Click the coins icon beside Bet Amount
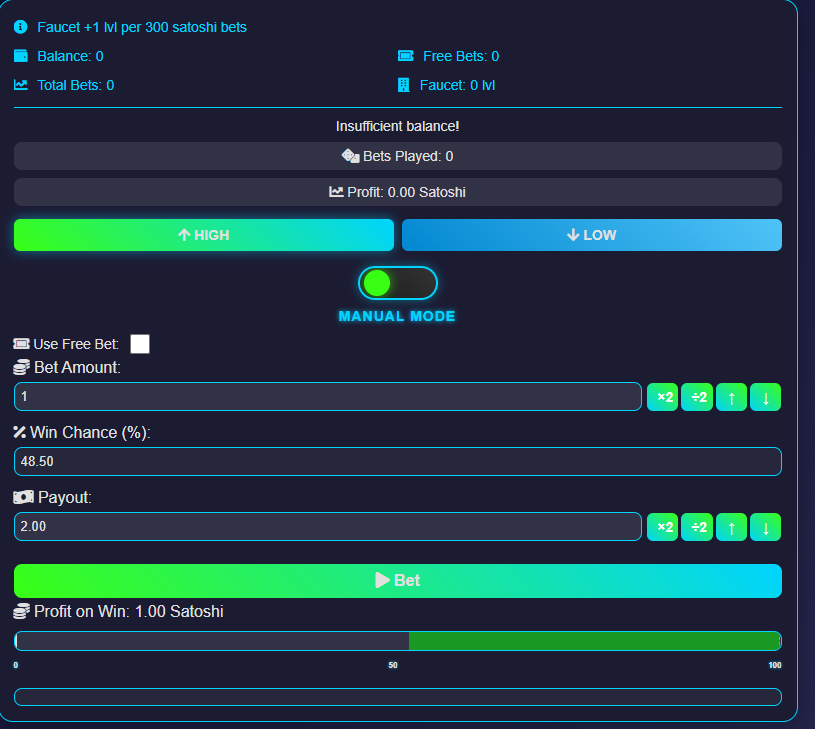The image size is (815, 729). tap(21, 367)
